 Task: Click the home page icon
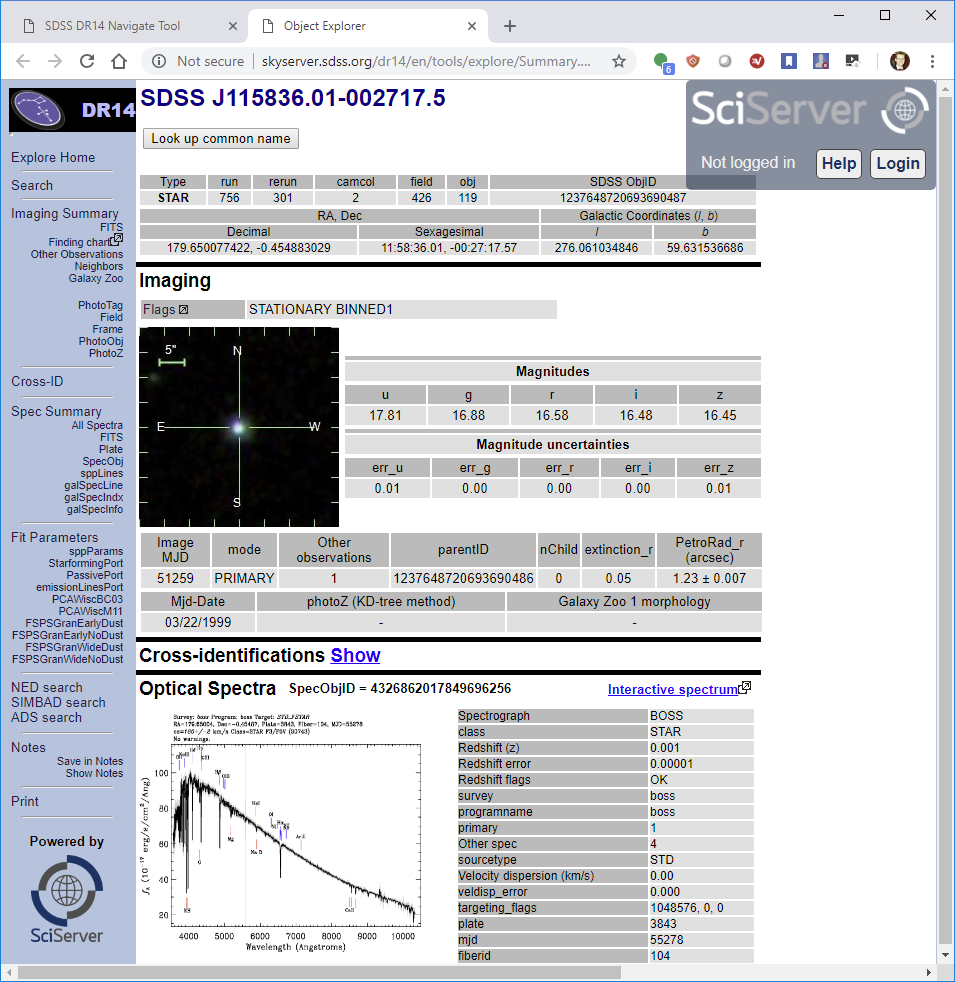(119, 61)
